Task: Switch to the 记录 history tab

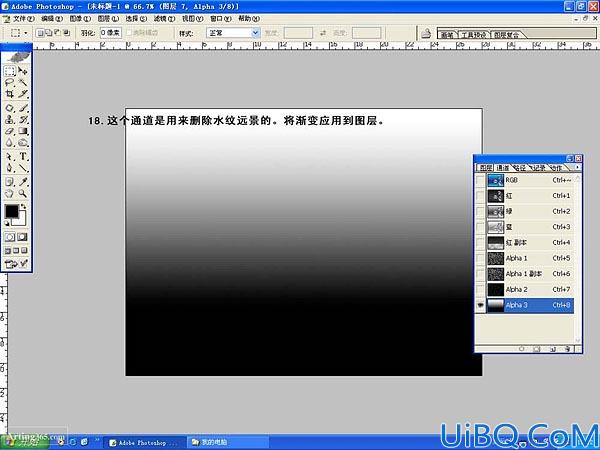Action: [539, 168]
